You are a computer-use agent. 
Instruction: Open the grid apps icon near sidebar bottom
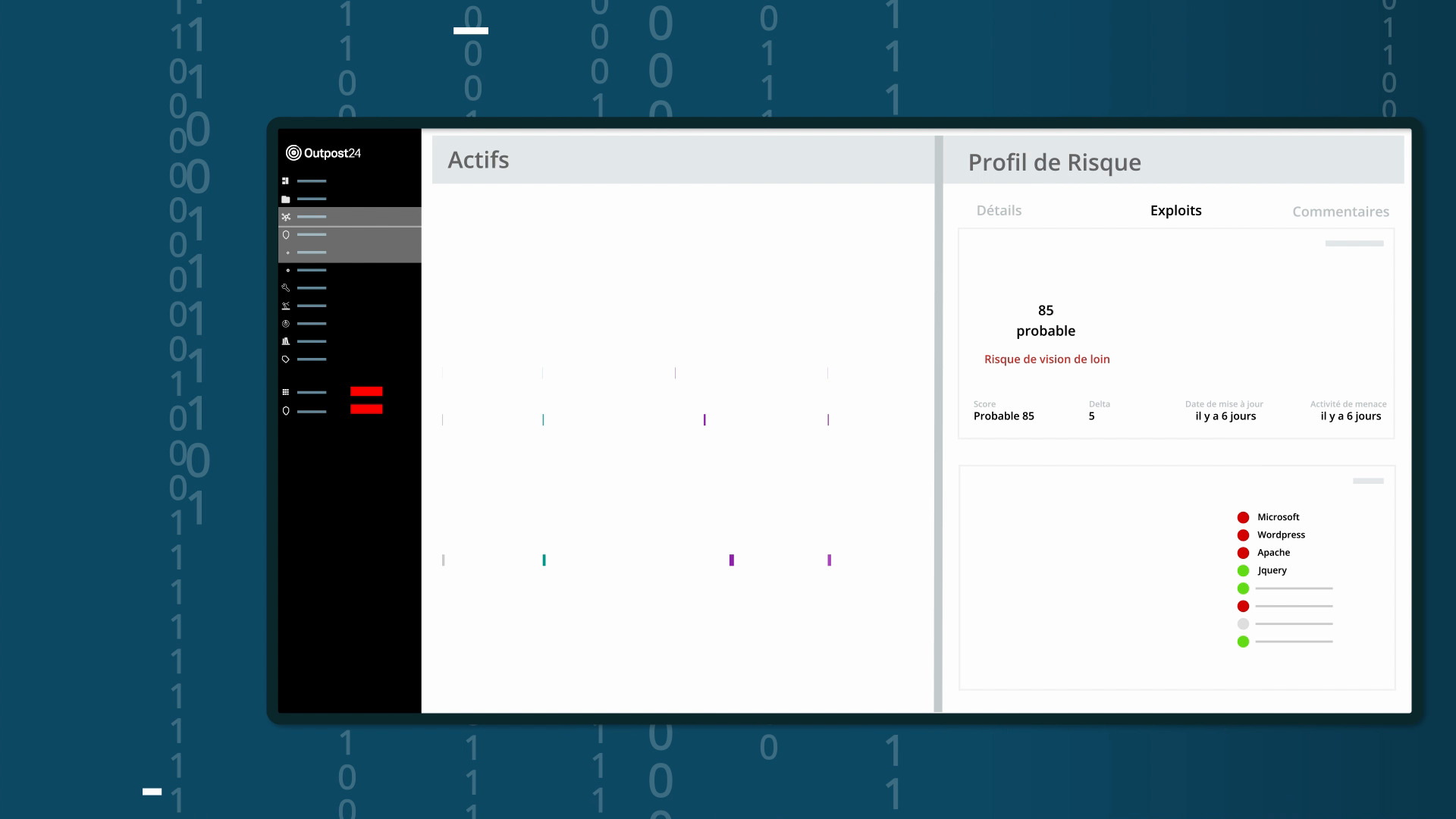point(286,392)
